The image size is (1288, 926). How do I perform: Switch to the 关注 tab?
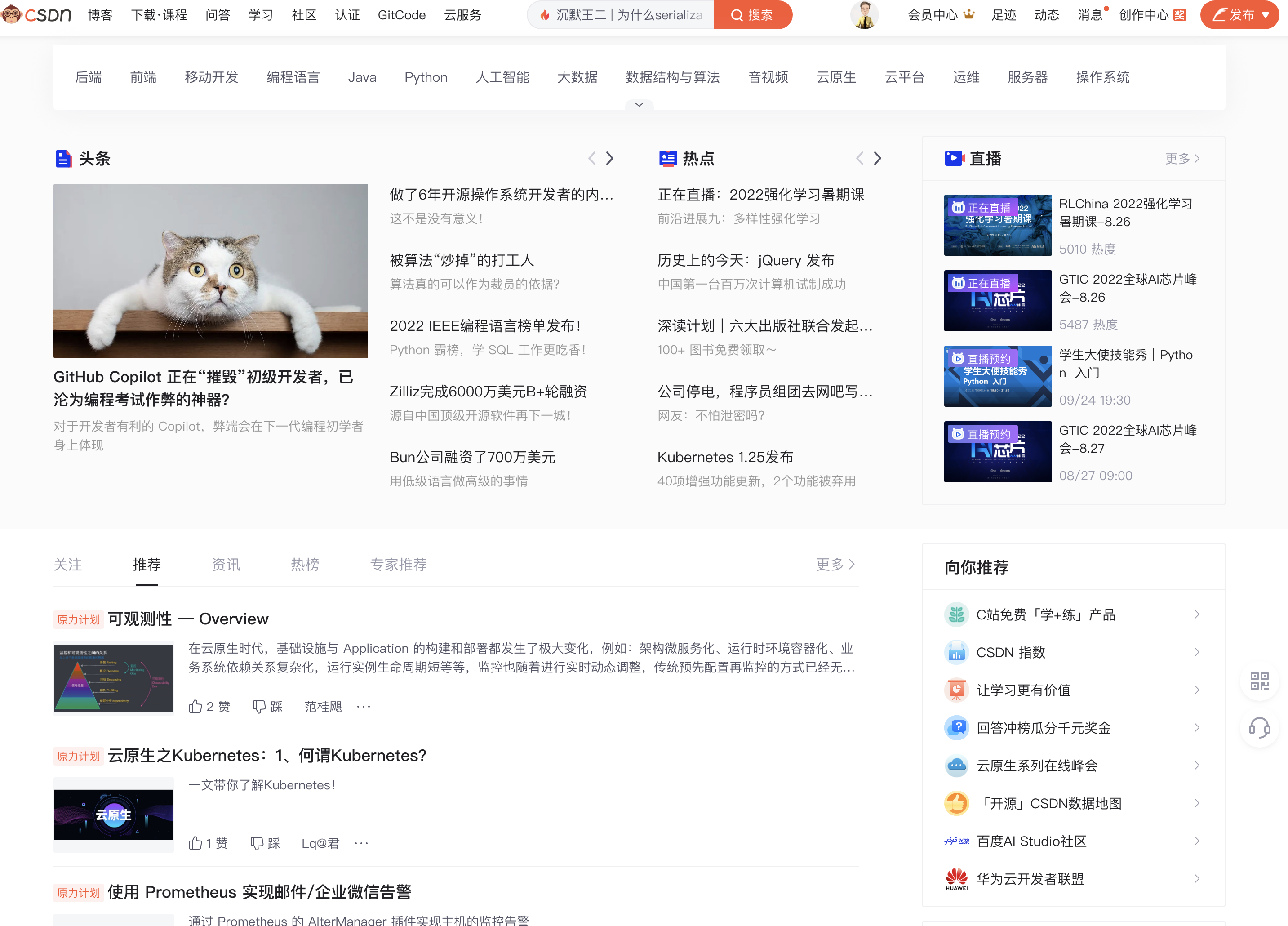coord(67,564)
